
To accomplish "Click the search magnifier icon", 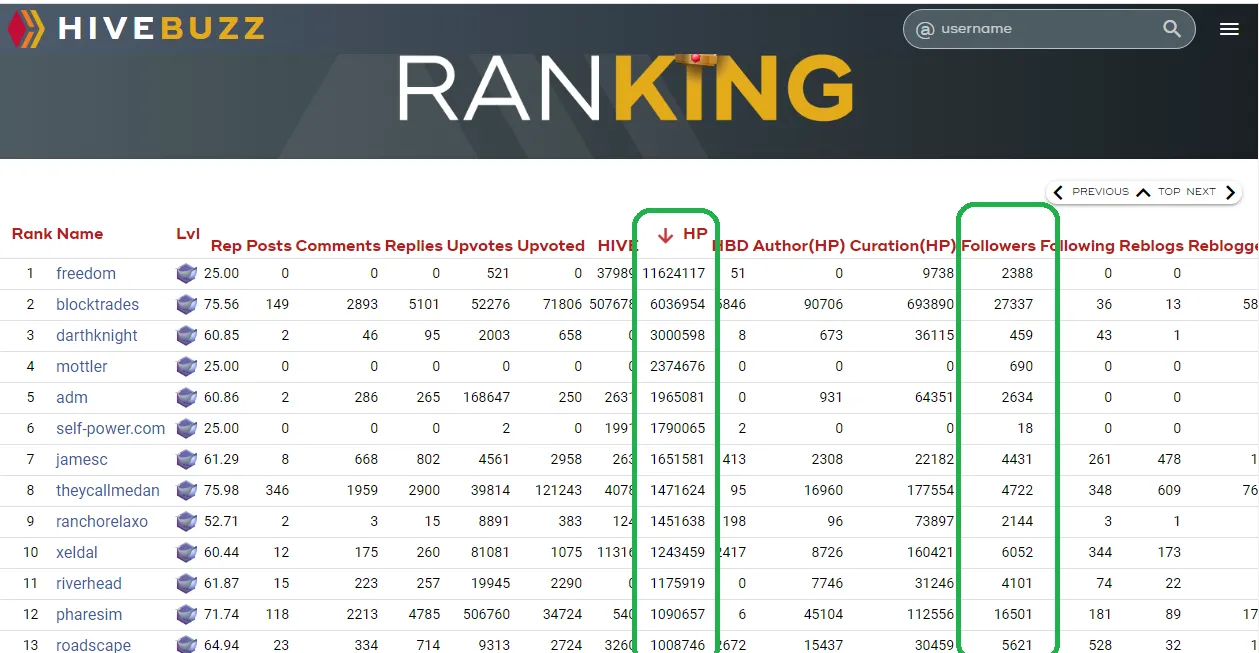I will point(1172,29).
